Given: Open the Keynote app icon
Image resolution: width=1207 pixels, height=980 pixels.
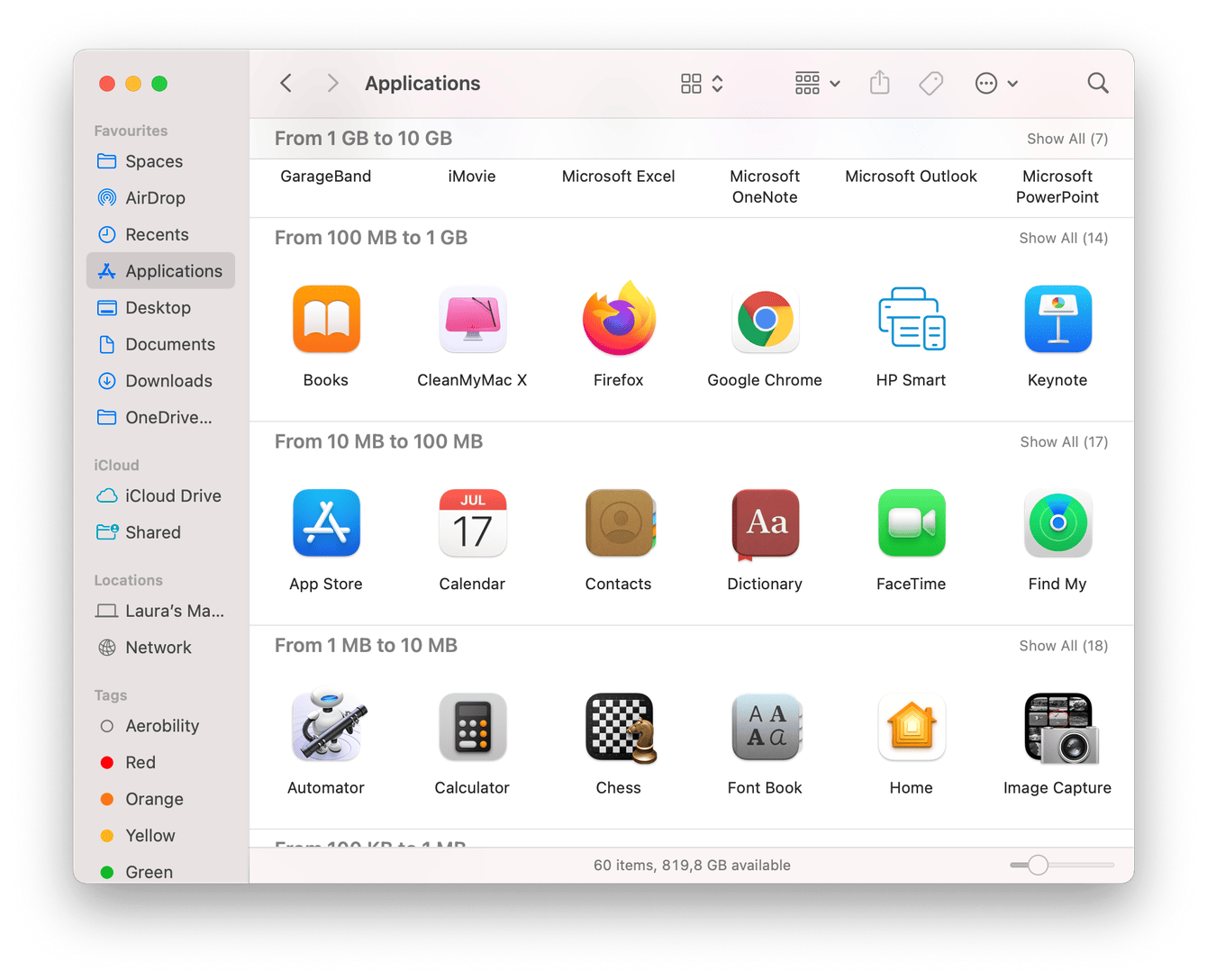Looking at the screenshot, I should (1057, 319).
